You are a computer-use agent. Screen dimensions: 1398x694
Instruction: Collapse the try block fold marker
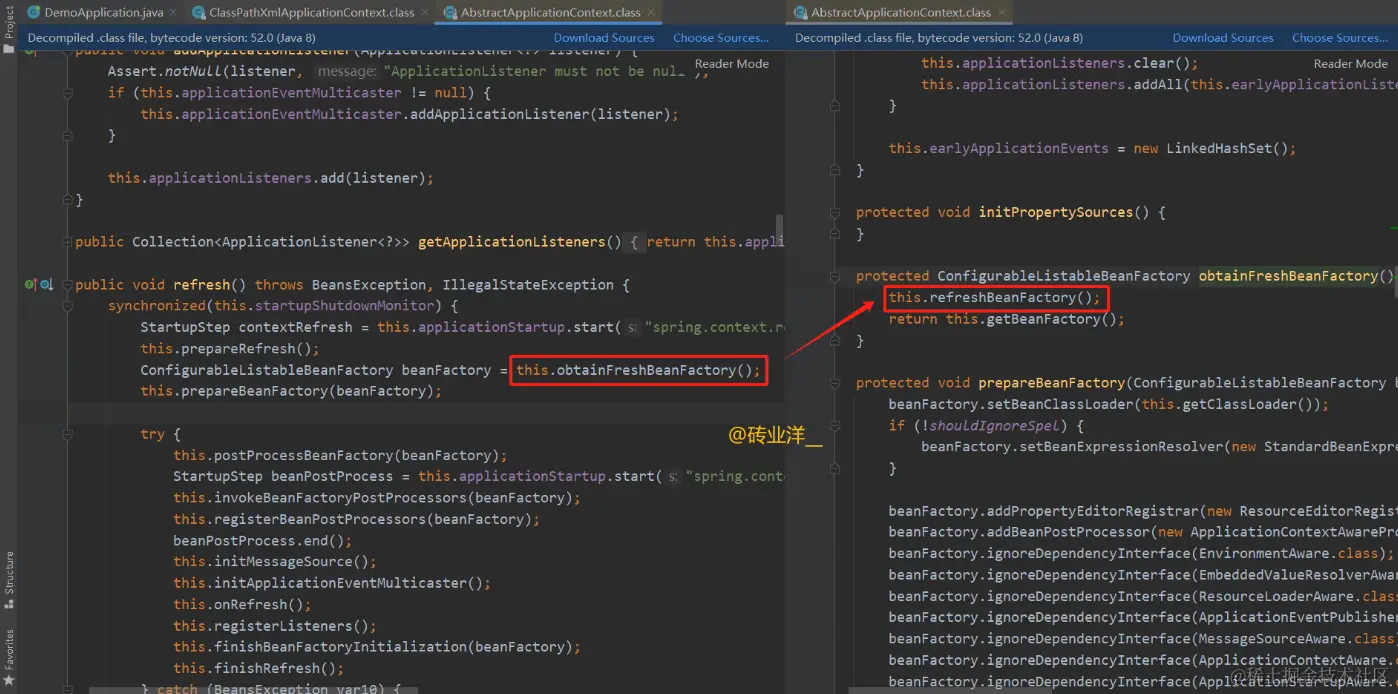[x=68, y=434]
